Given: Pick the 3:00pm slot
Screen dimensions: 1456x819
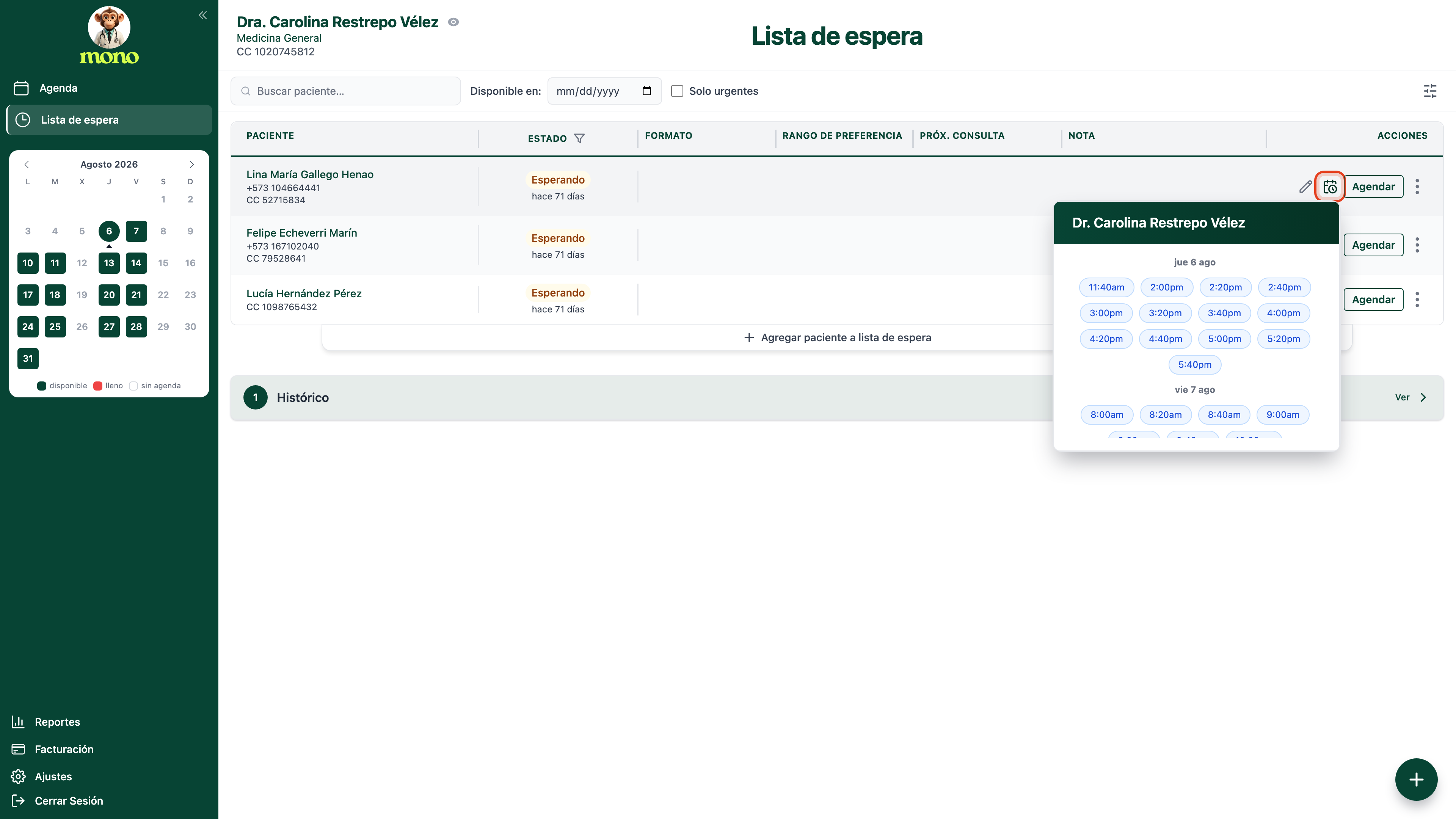Looking at the screenshot, I should point(1106,313).
